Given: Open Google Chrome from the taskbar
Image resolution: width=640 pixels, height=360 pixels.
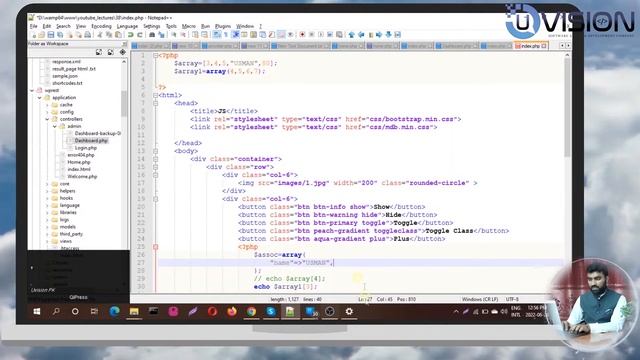Looking at the screenshot, I should [251, 311].
